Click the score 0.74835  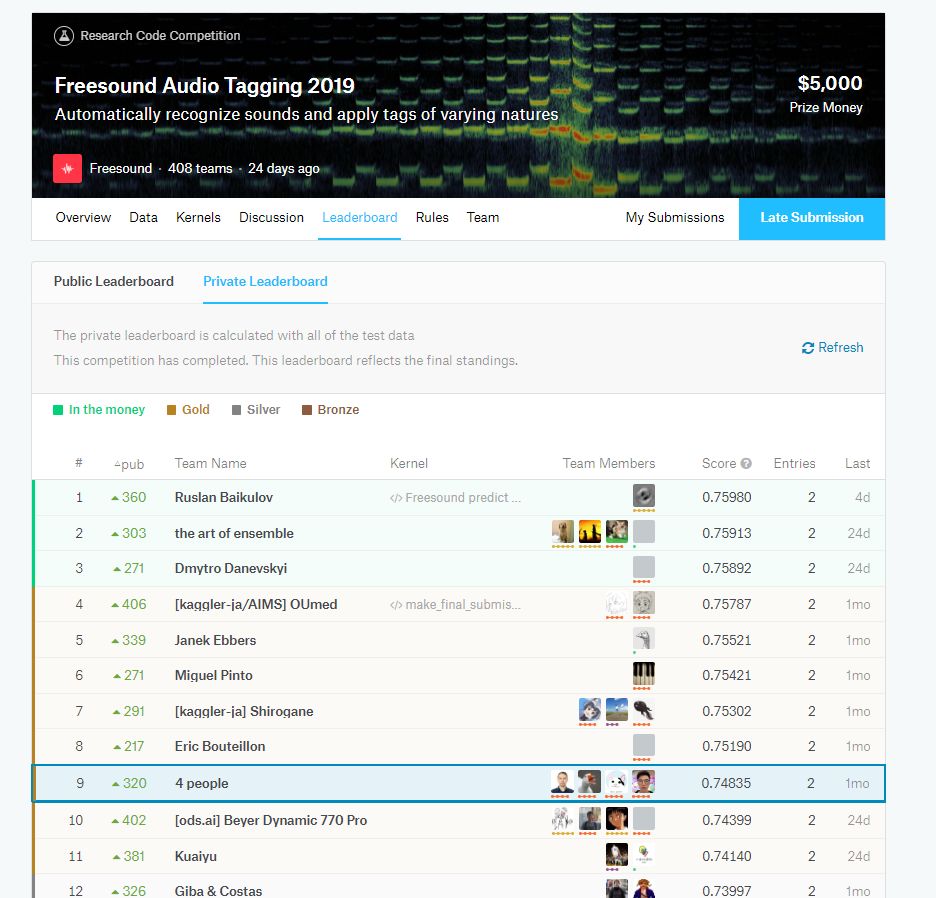pos(726,783)
